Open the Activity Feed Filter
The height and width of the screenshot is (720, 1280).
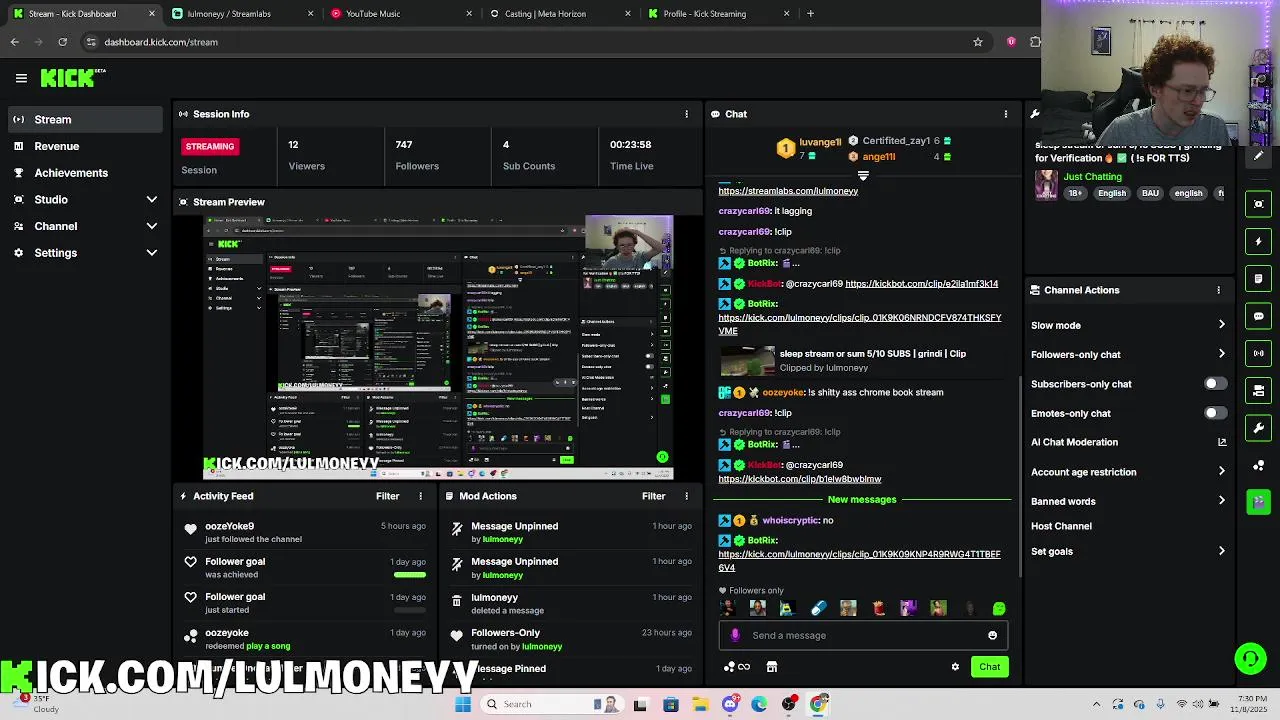(x=387, y=496)
